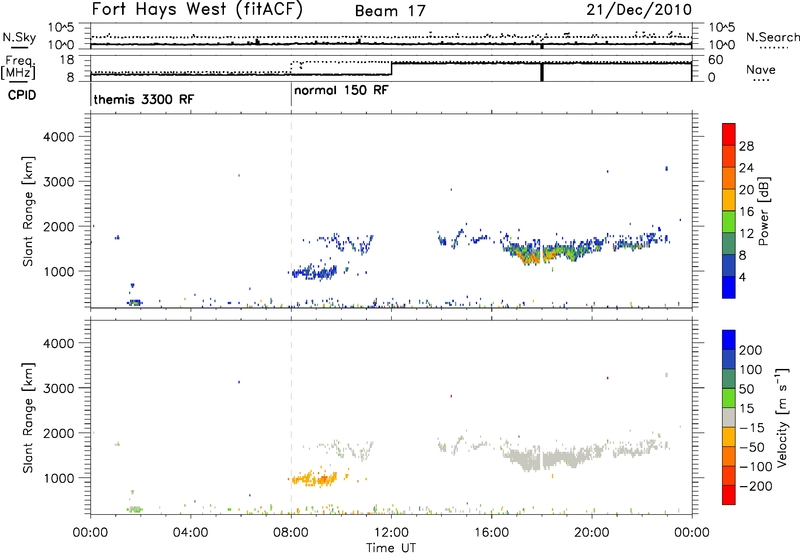Pick the green Power colorbar segment between 12 and 16
This screenshot has width=800, height=554.
(x=729, y=221)
